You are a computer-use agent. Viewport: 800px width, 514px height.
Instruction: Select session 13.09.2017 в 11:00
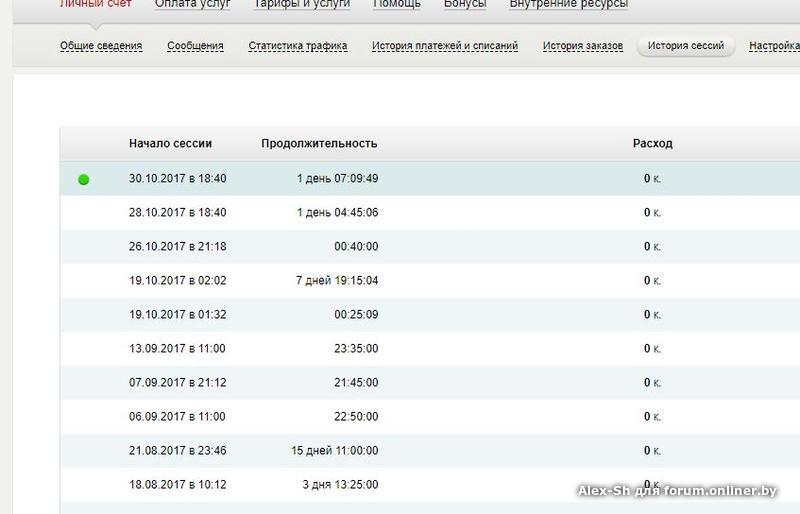click(x=177, y=349)
